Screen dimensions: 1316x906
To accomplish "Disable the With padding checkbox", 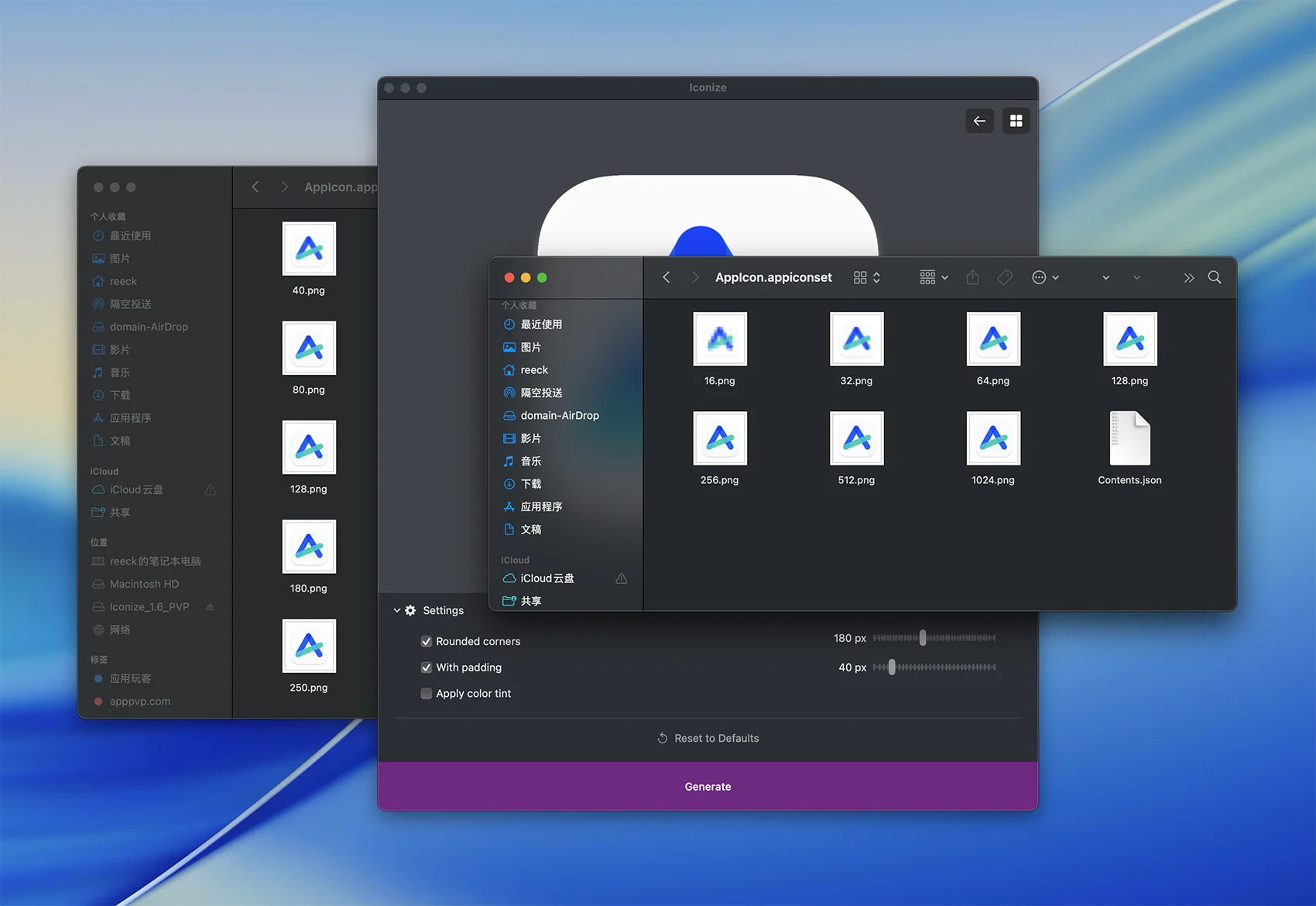I will (427, 667).
